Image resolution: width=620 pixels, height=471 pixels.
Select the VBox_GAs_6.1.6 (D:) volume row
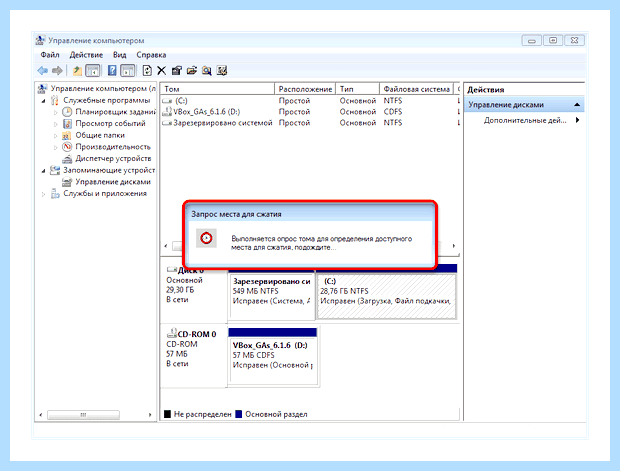310,112
